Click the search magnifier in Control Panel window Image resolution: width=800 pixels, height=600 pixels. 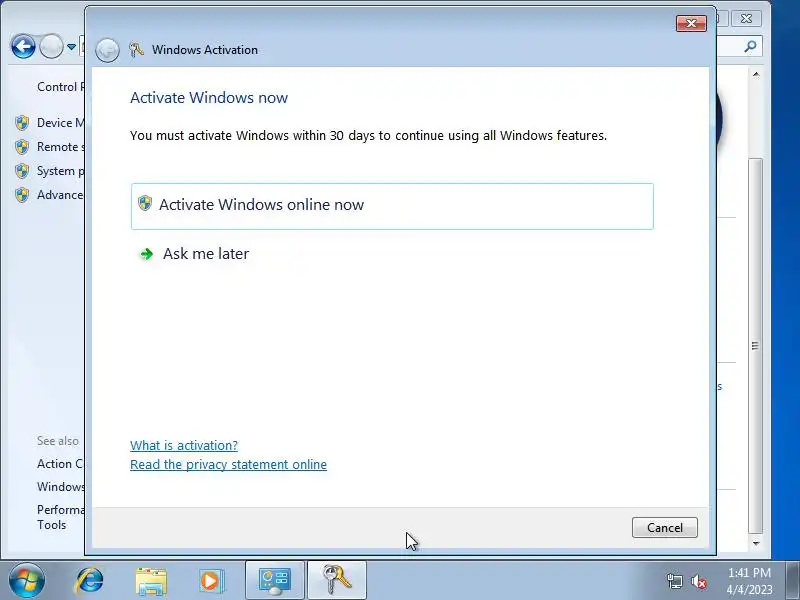coord(750,47)
